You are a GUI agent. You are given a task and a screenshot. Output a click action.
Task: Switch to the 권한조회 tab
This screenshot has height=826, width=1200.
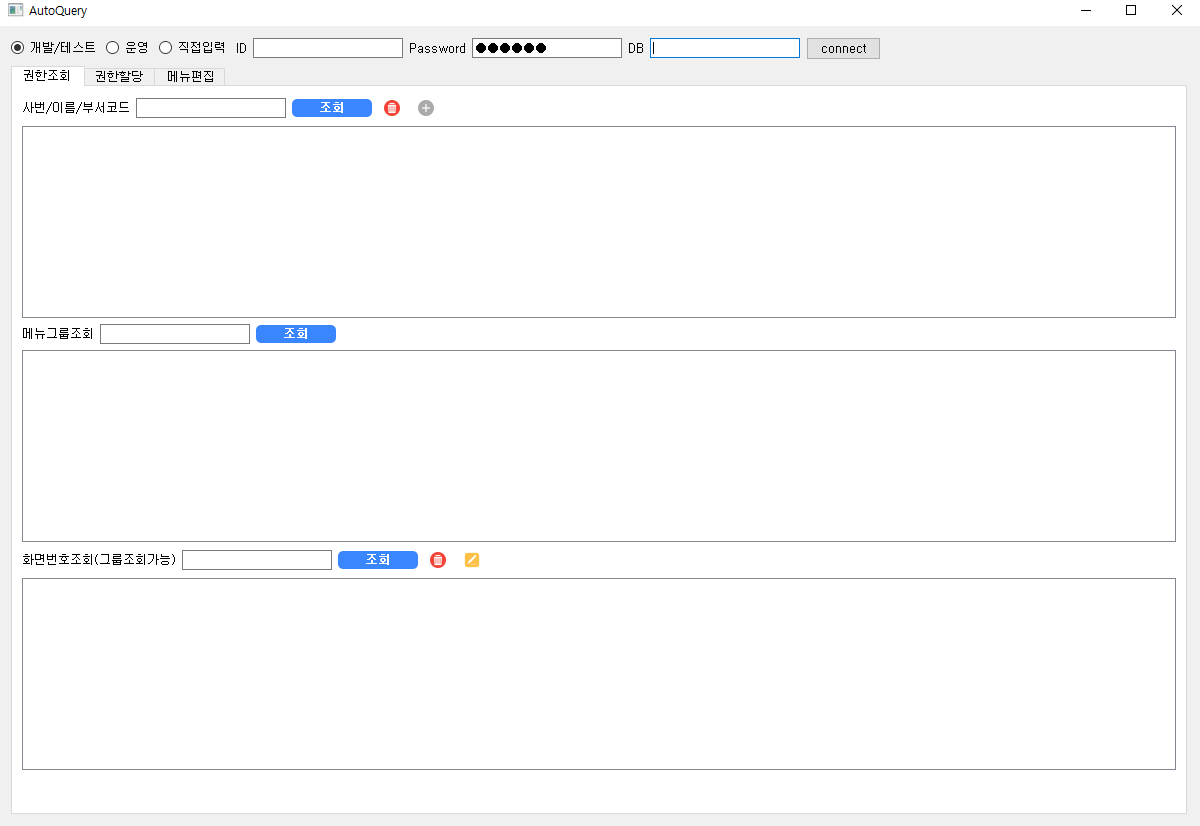pyautogui.click(x=47, y=76)
